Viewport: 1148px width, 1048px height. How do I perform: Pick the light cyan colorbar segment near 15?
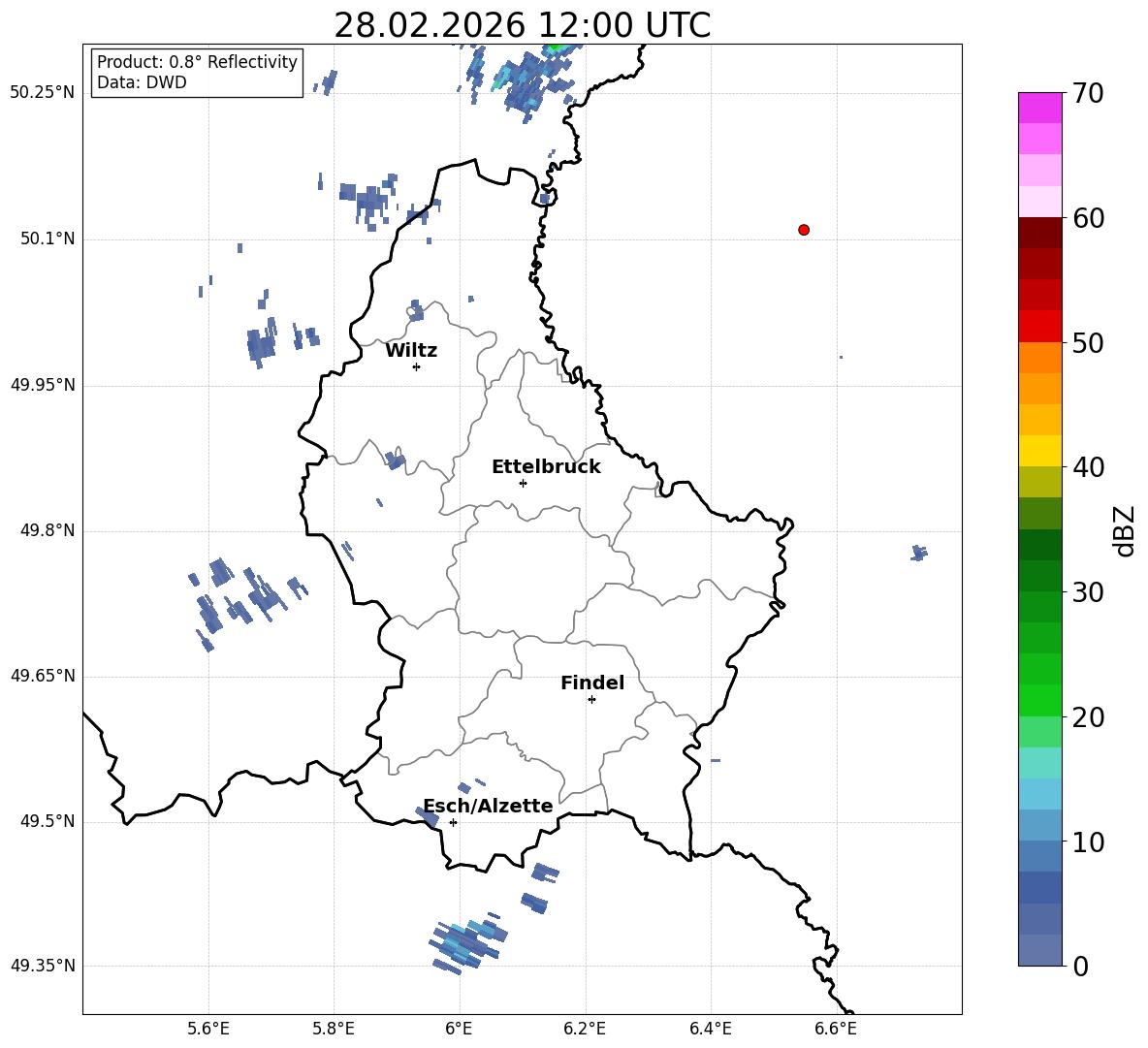[1040, 763]
